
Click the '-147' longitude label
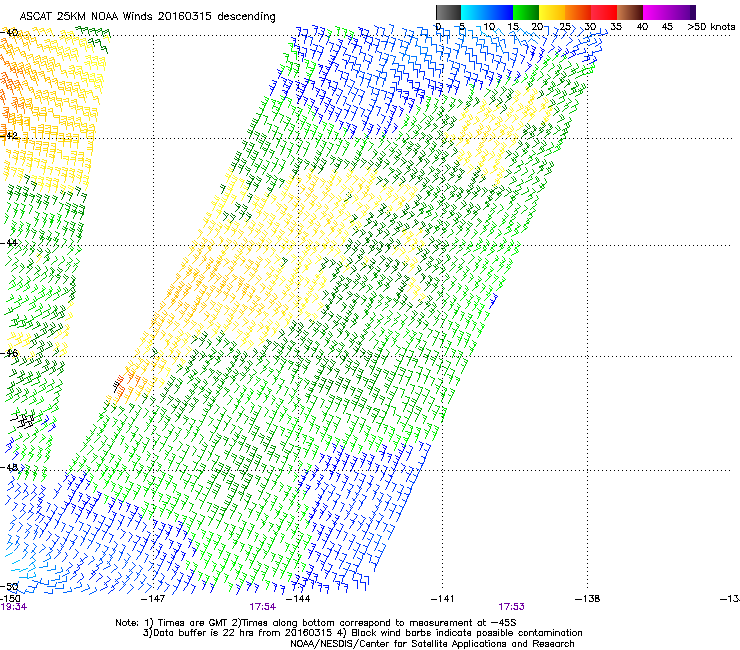(153, 599)
